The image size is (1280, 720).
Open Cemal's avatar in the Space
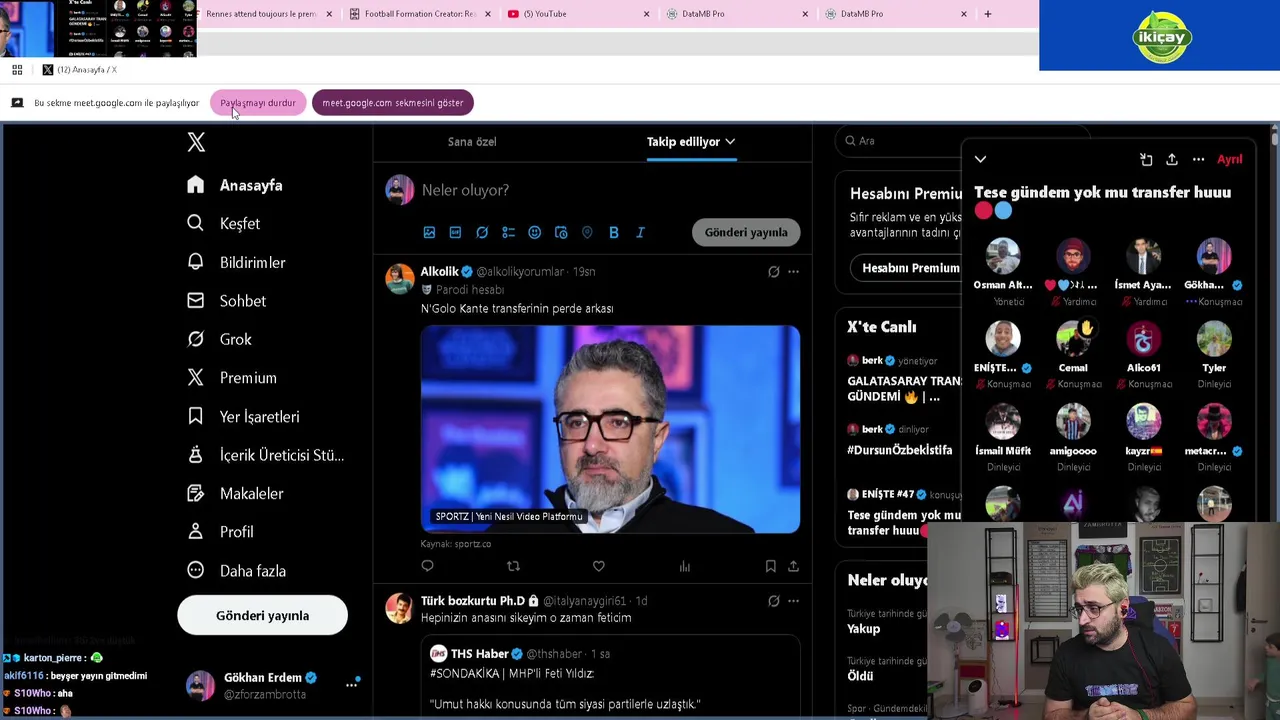pos(1073,340)
